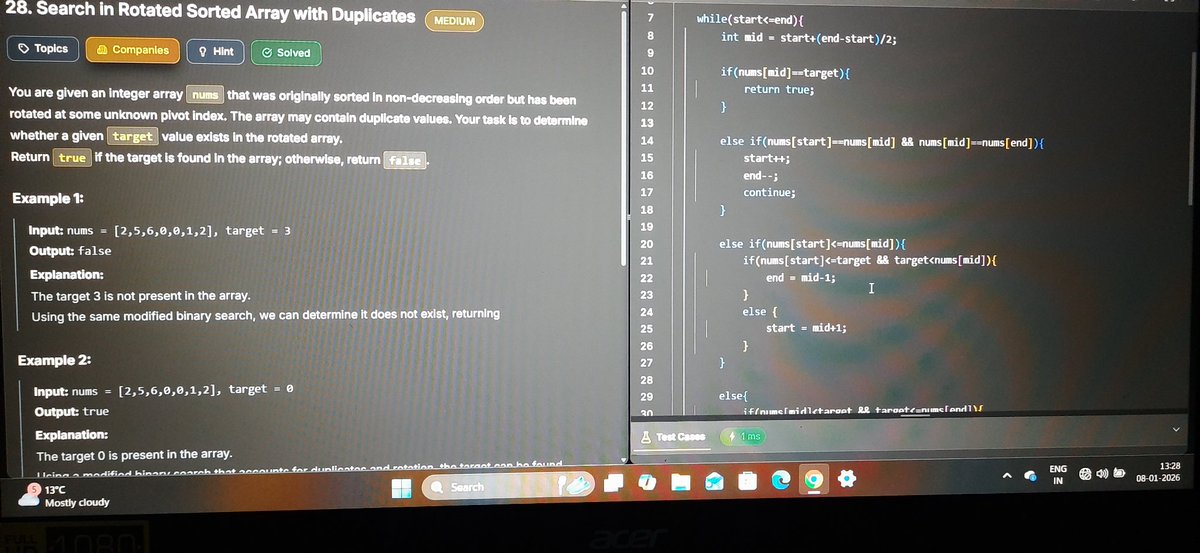The image size is (1200, 553).
Task: Click the code line 'end--;'
Action: [x=760, y=176]
